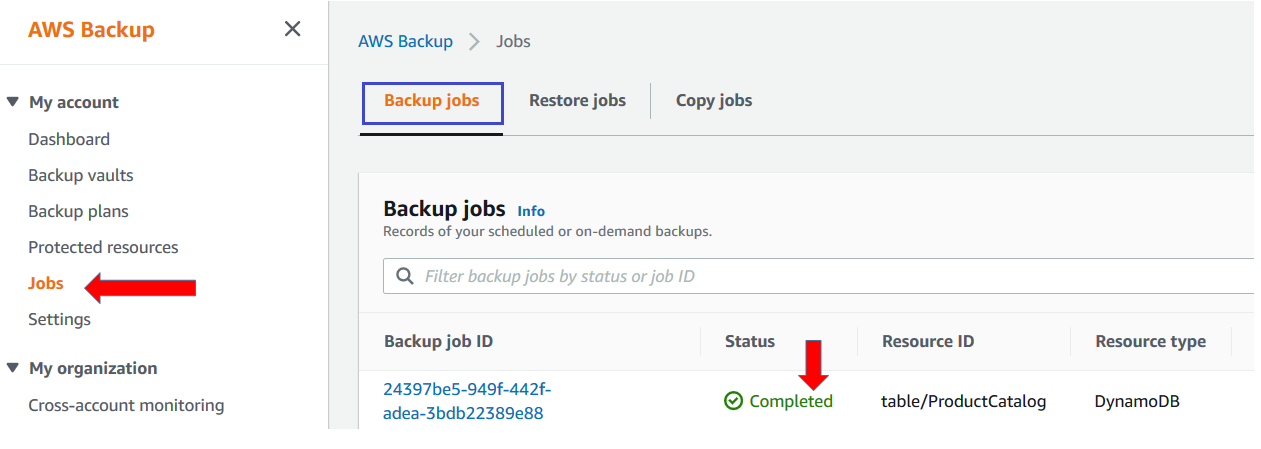Screen dimensions: 1261x449
Task: View Protected resources
Action: point(103,247)
